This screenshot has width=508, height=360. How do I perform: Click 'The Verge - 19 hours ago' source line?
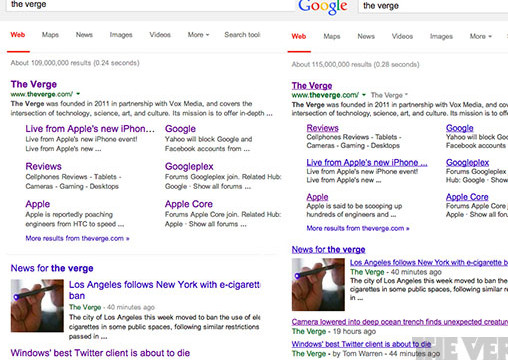(x=334, y=331)
